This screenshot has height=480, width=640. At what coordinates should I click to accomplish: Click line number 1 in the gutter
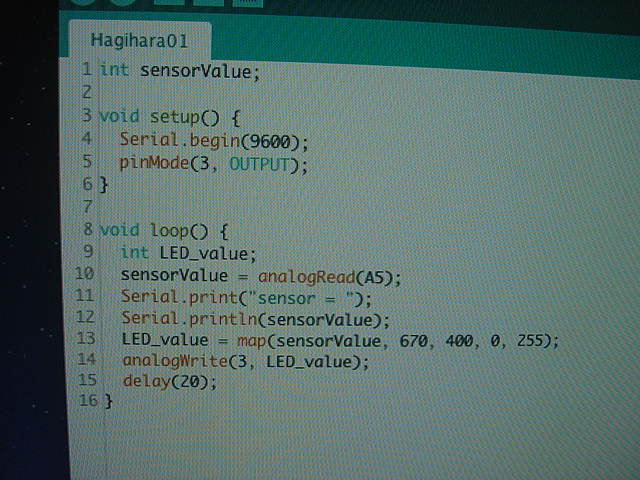(87, 69)
